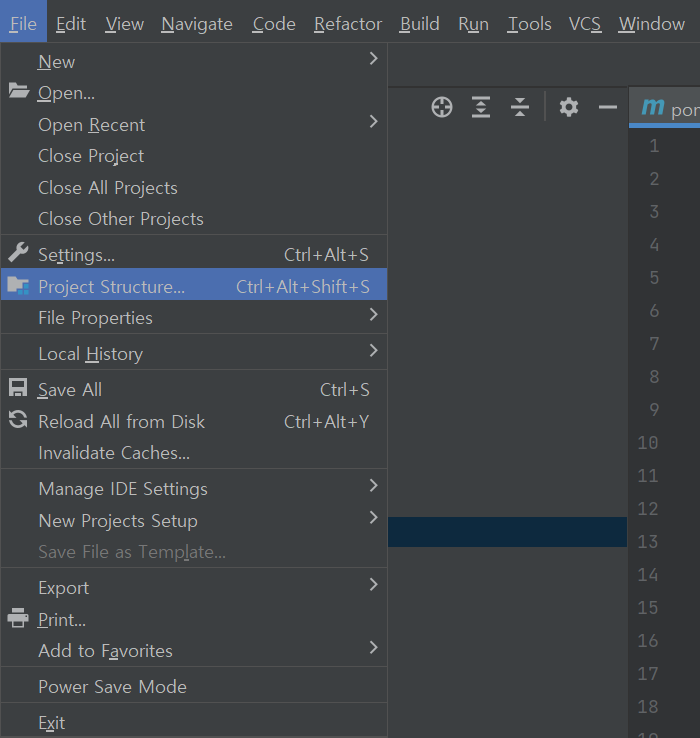Select Open... menu entry
This screenshot has width=700, height=738.
194,93
